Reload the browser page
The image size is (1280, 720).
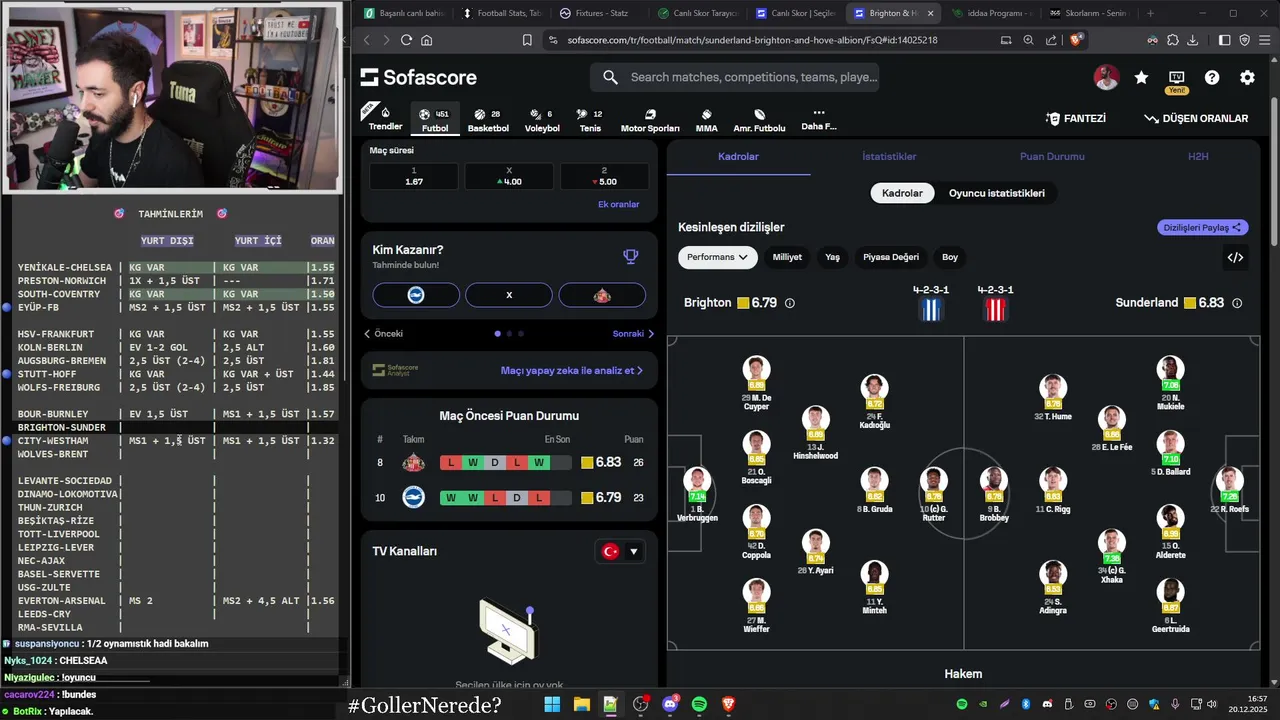[x=406, y=40]
